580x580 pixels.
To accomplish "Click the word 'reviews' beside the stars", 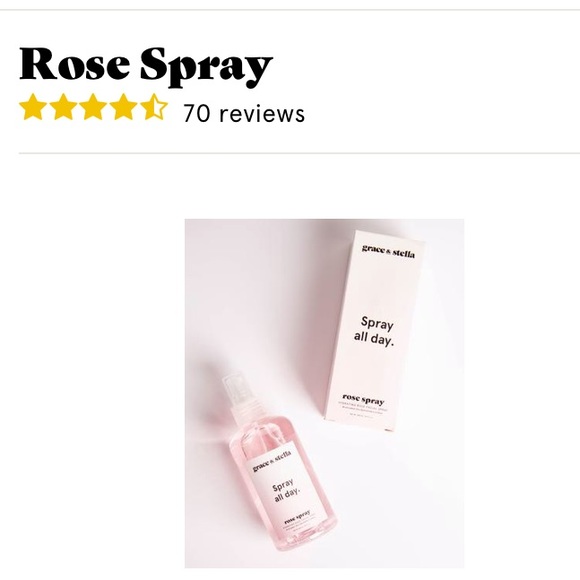I will click(x=262, y=113).
